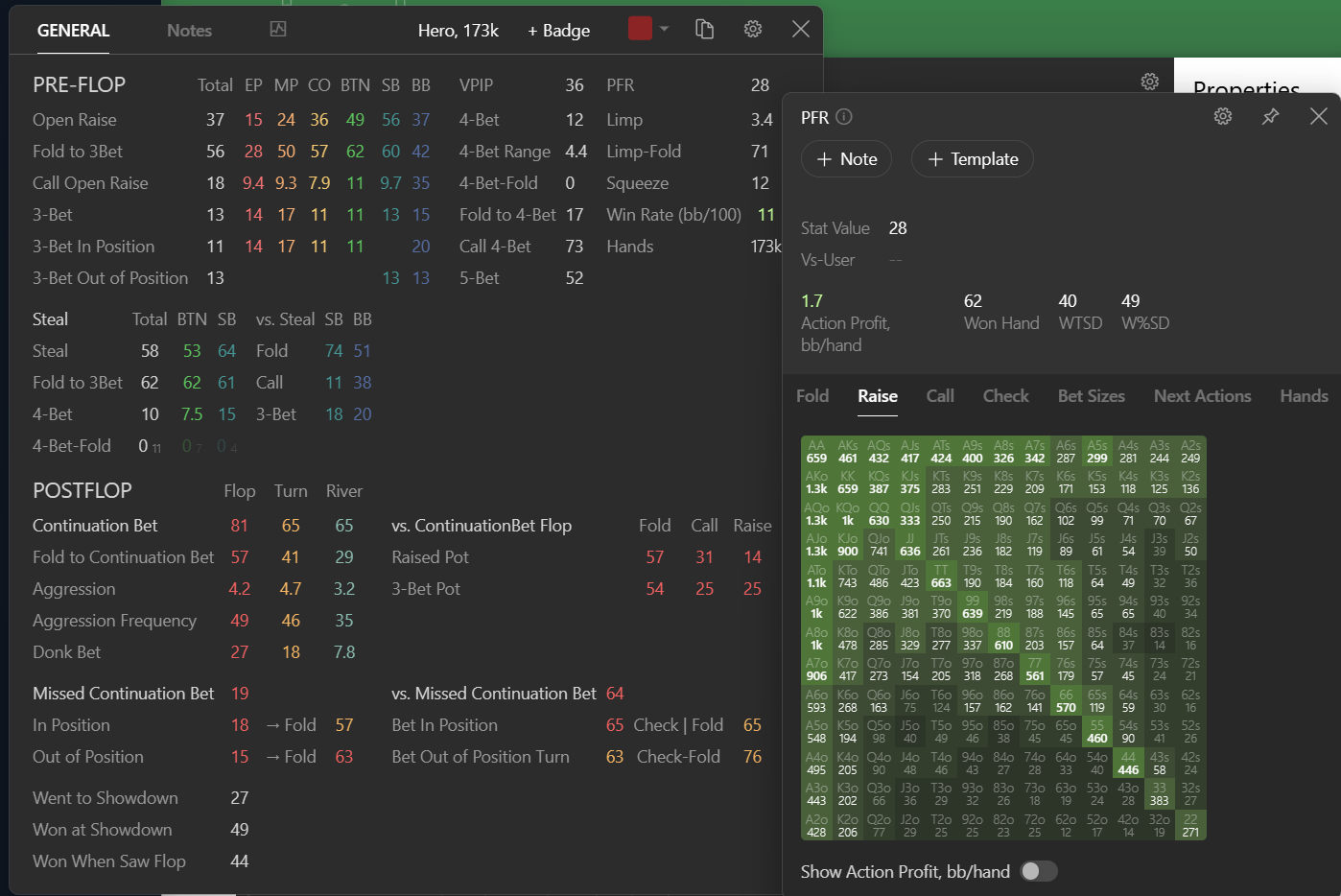The image size is (1341, 896).
Task: Pin the PFR panel
Action: 1271,116
